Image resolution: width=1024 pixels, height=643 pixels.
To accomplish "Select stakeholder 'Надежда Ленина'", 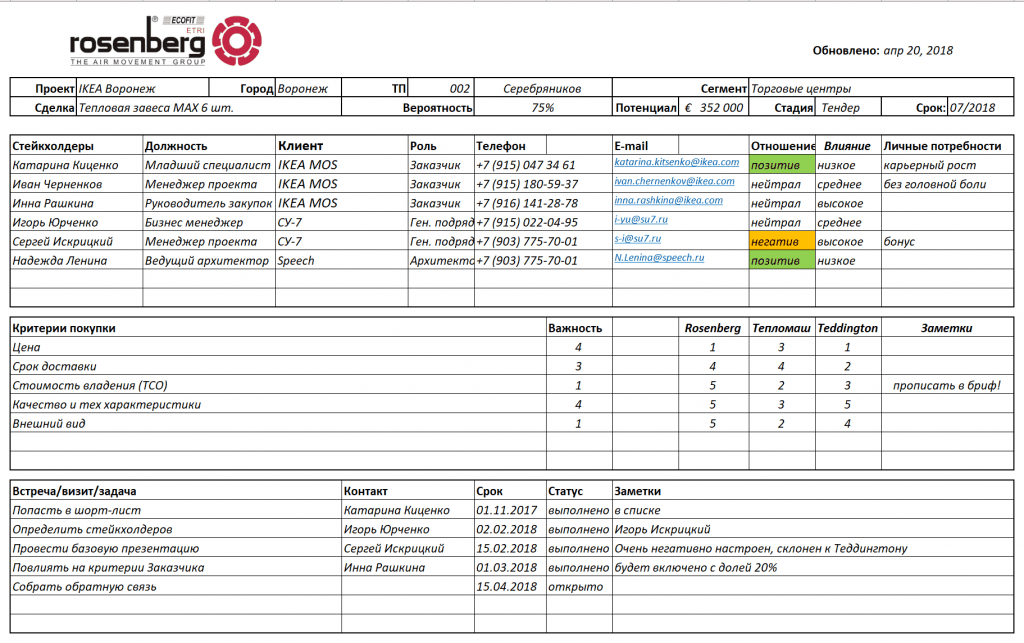I will coord(59,260).
